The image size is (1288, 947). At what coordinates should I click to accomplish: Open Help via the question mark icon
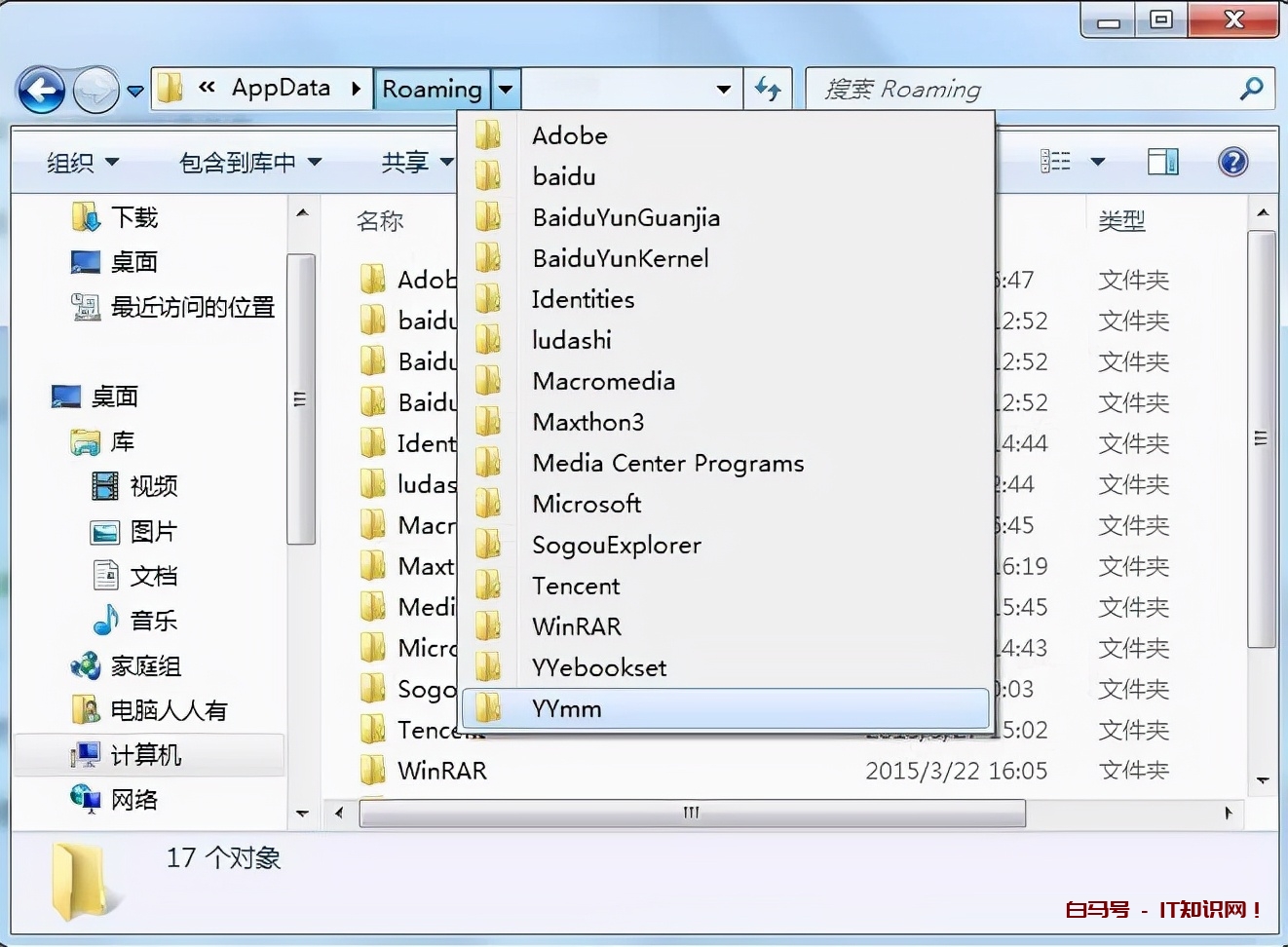(1232, 162)
